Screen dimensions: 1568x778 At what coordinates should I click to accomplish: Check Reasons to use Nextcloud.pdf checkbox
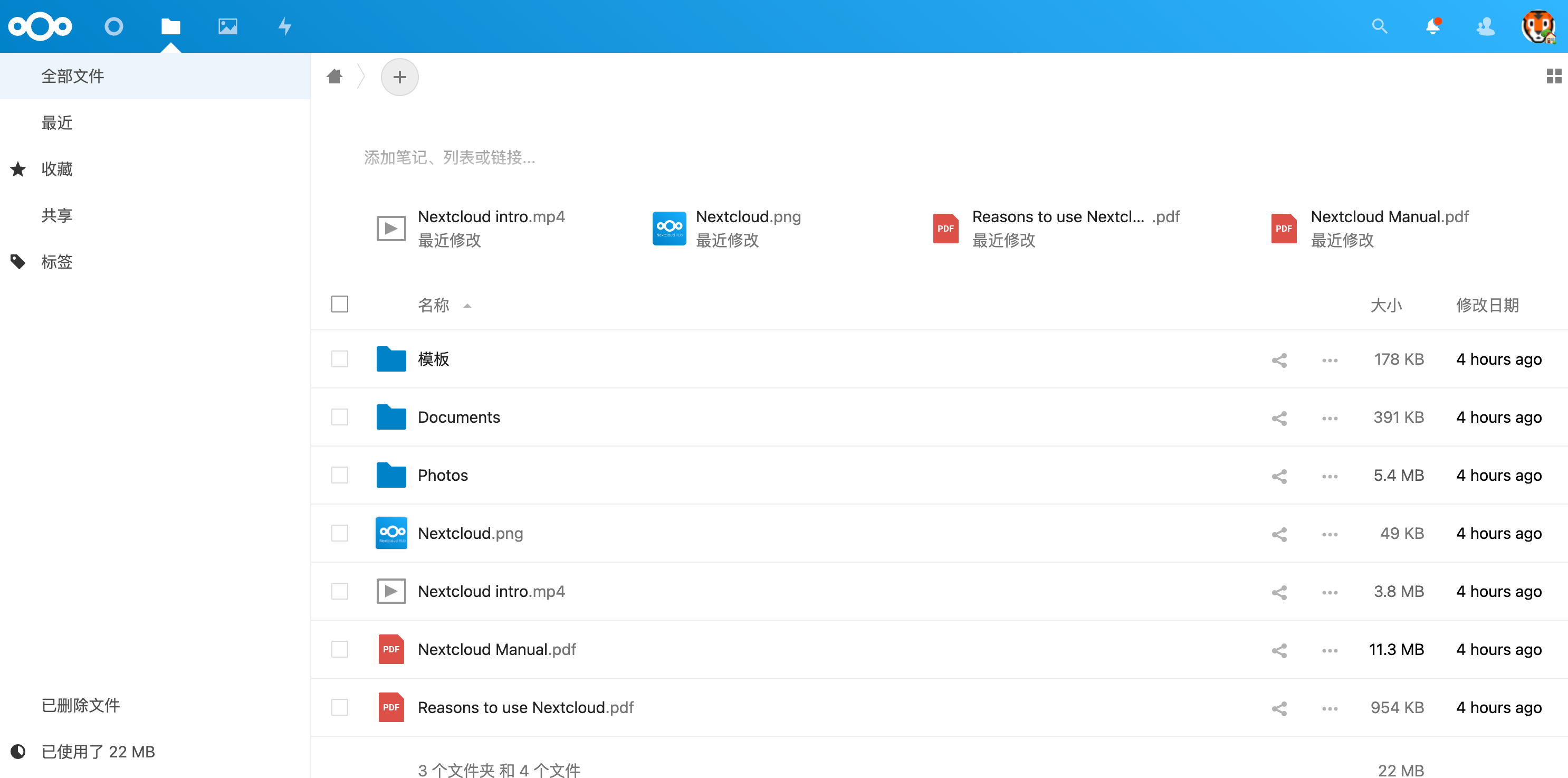pos(340,707)
